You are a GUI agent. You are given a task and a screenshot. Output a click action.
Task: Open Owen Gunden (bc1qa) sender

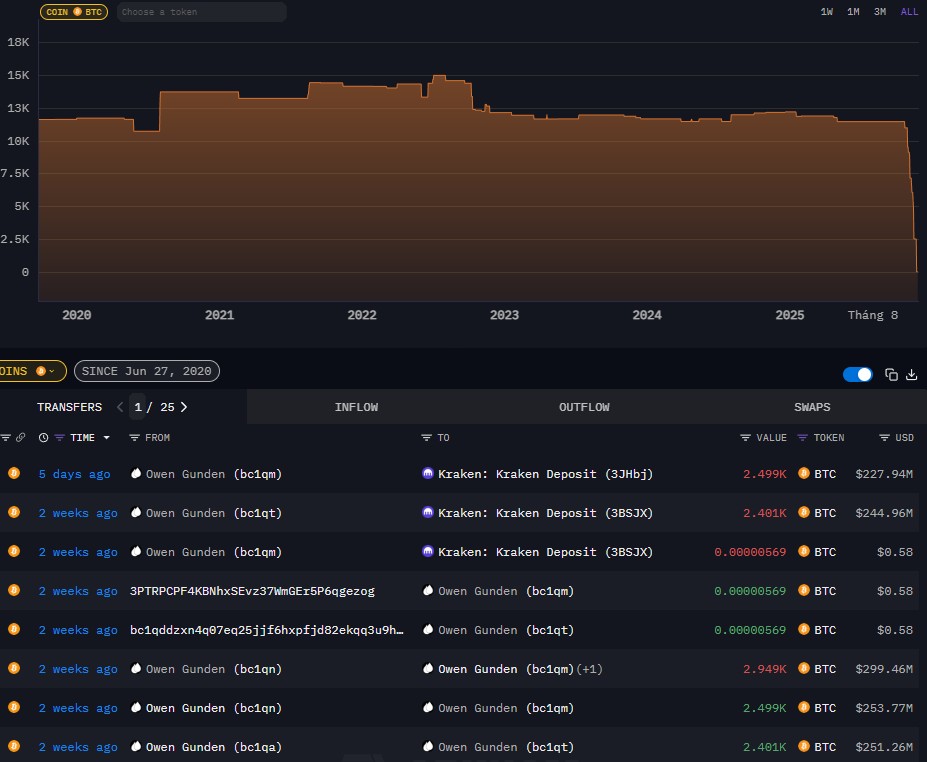point(214,747)
